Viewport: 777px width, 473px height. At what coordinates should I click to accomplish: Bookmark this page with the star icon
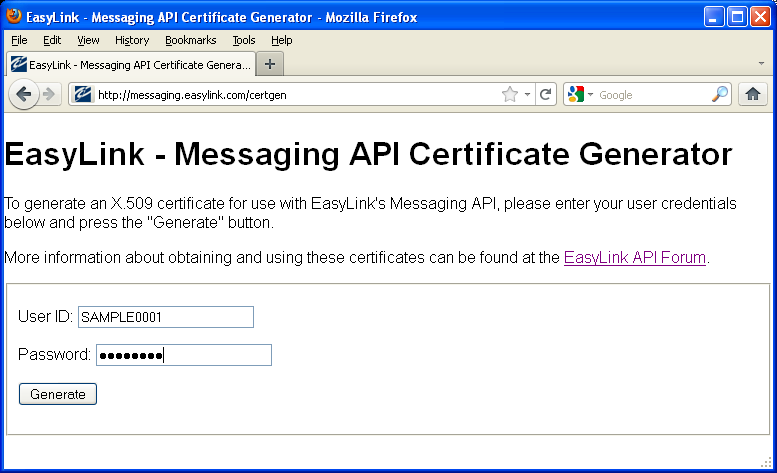point(510,94)
